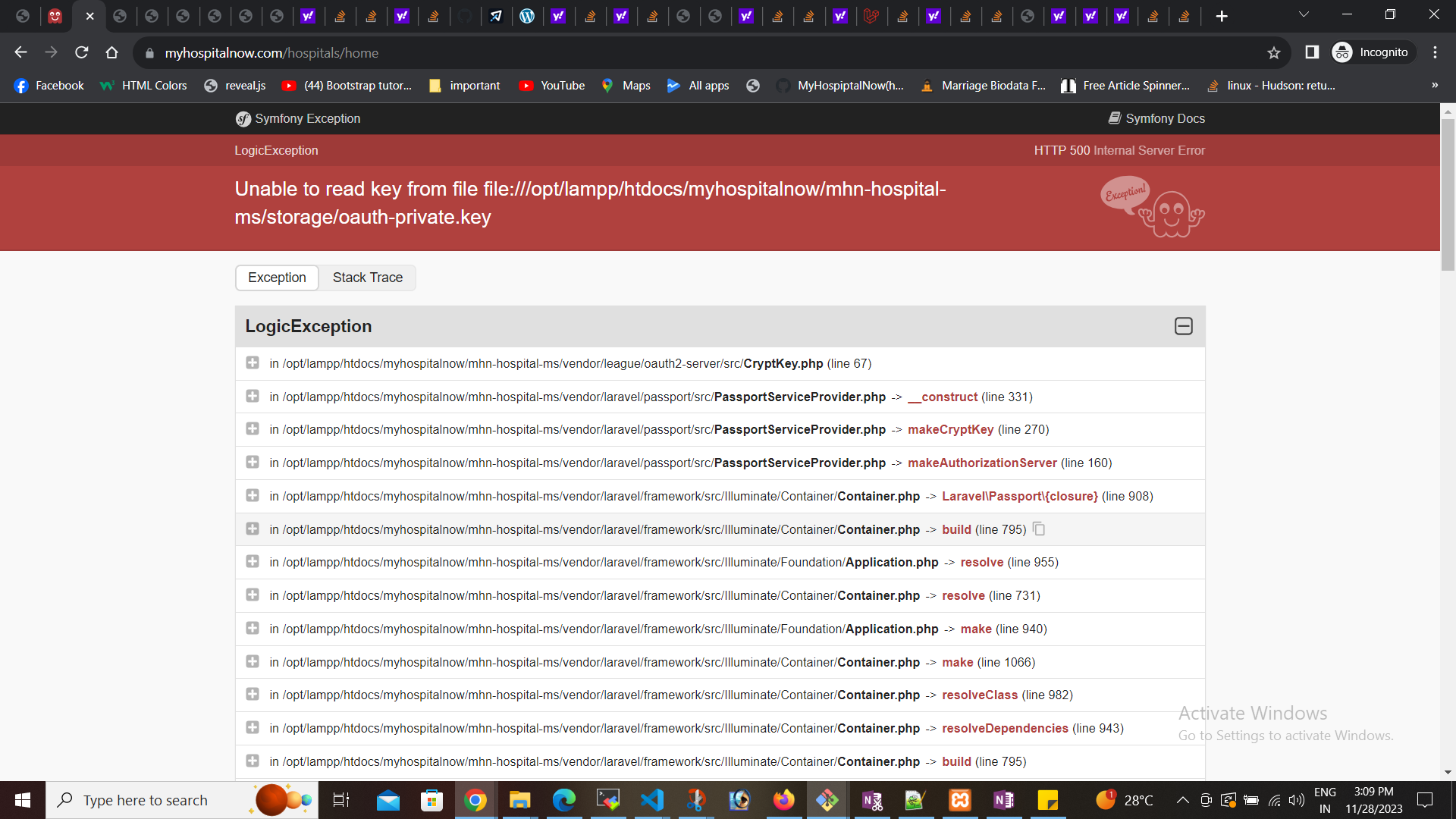Expand the __construct line 331 trace row

(x=253, y=397)
